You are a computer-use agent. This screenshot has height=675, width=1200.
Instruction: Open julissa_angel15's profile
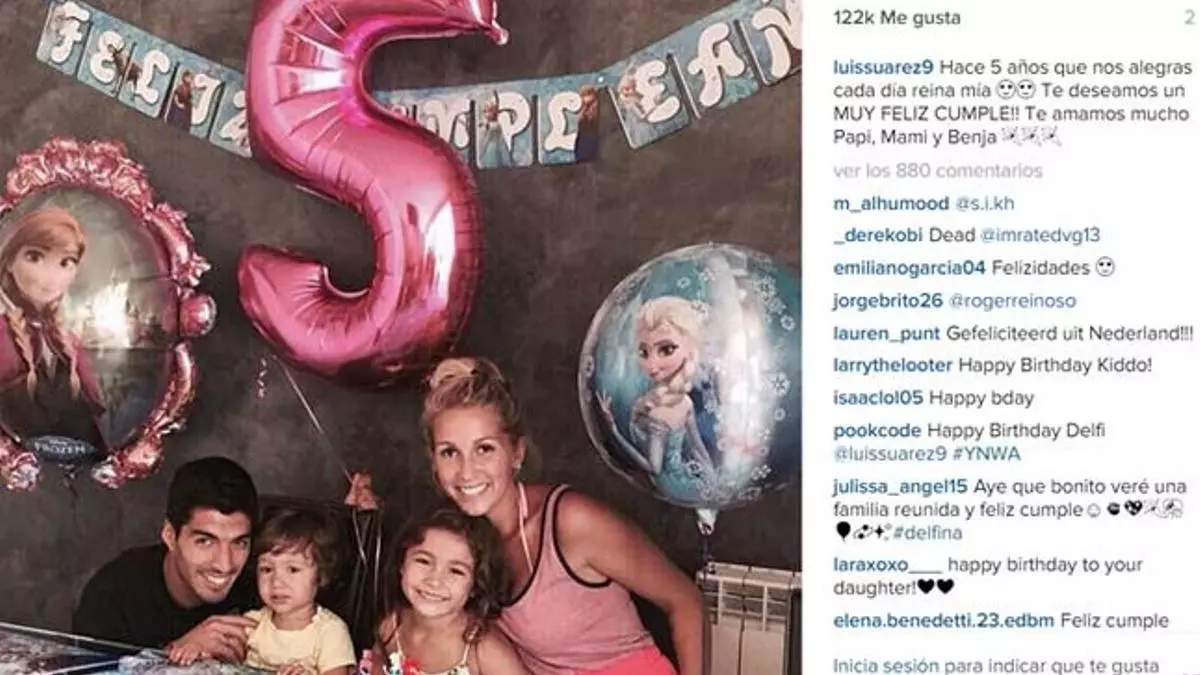pyautogui.click(x=900, y=487)
